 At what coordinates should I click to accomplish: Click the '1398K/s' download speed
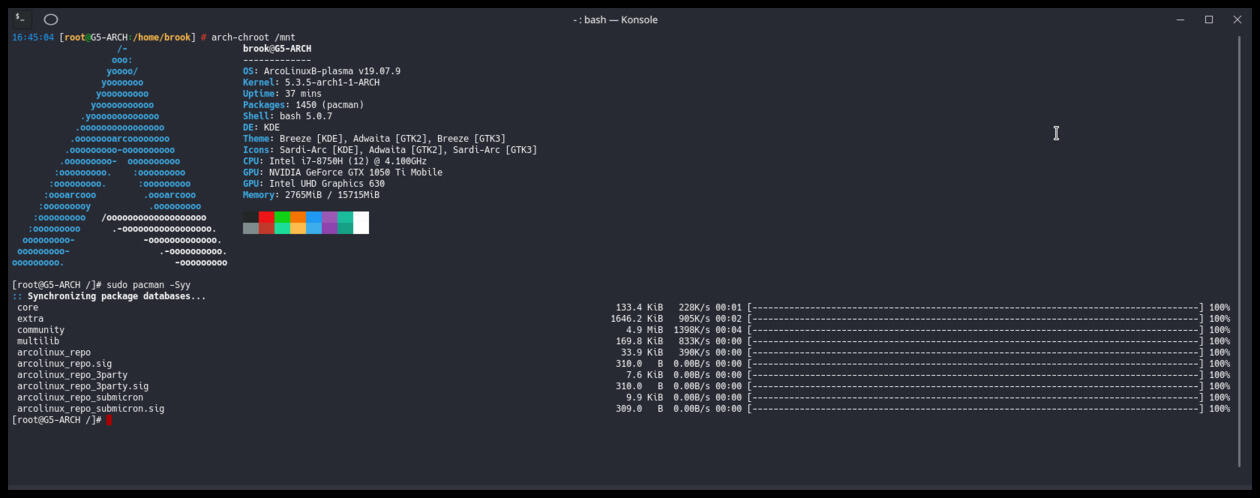(692, 330)
